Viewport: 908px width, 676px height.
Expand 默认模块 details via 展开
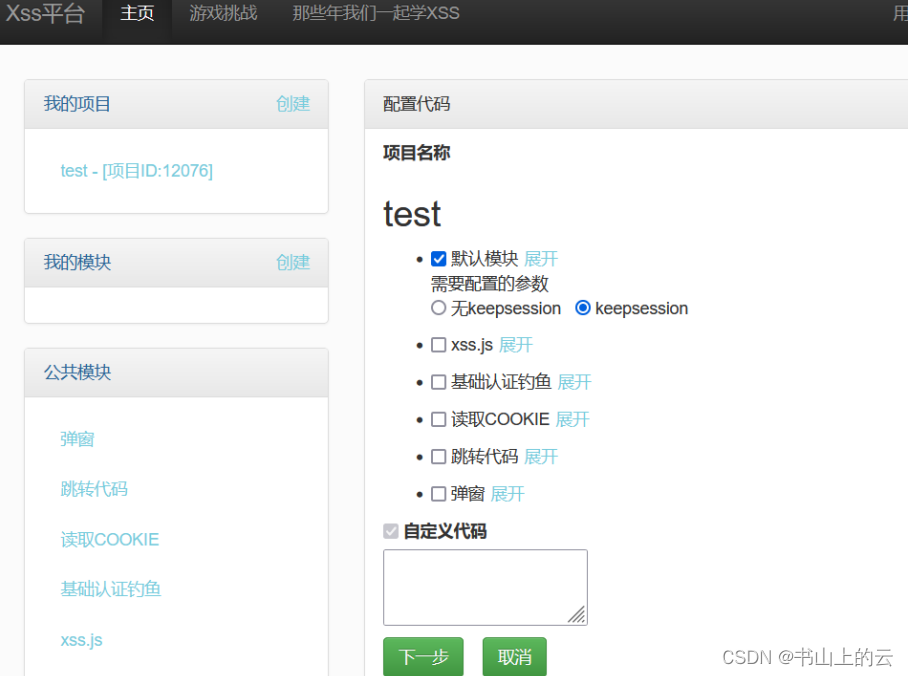(x=541, y=258)
